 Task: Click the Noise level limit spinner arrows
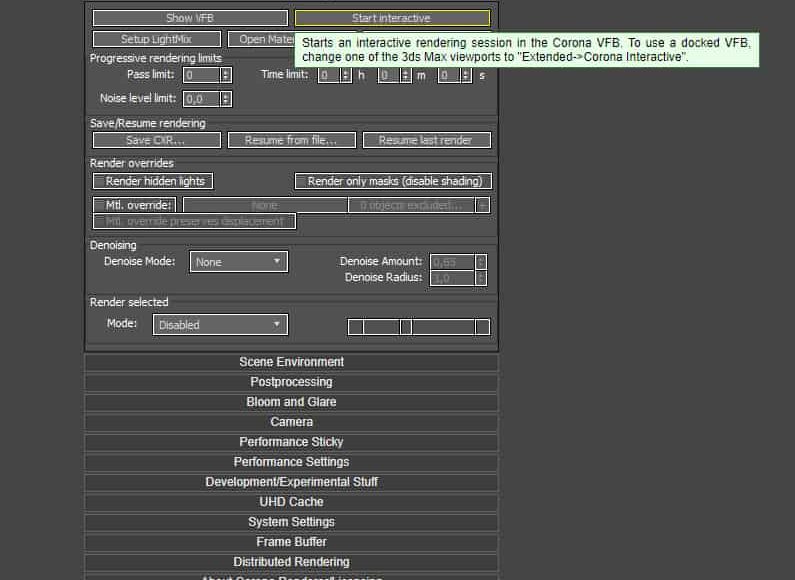tap(226, 99)
